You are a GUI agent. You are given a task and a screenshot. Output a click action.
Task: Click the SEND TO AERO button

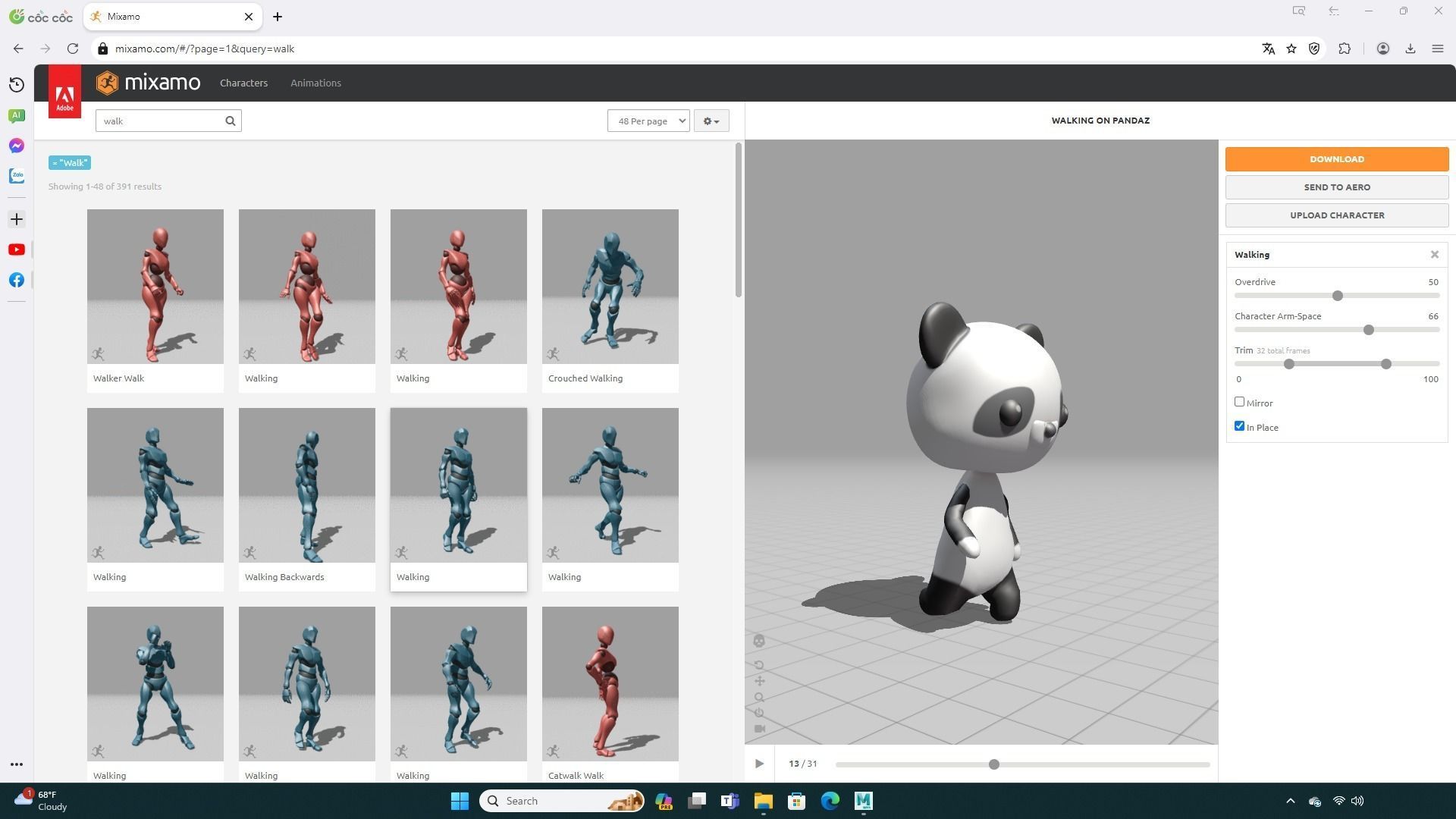(x=1337, y=187)
